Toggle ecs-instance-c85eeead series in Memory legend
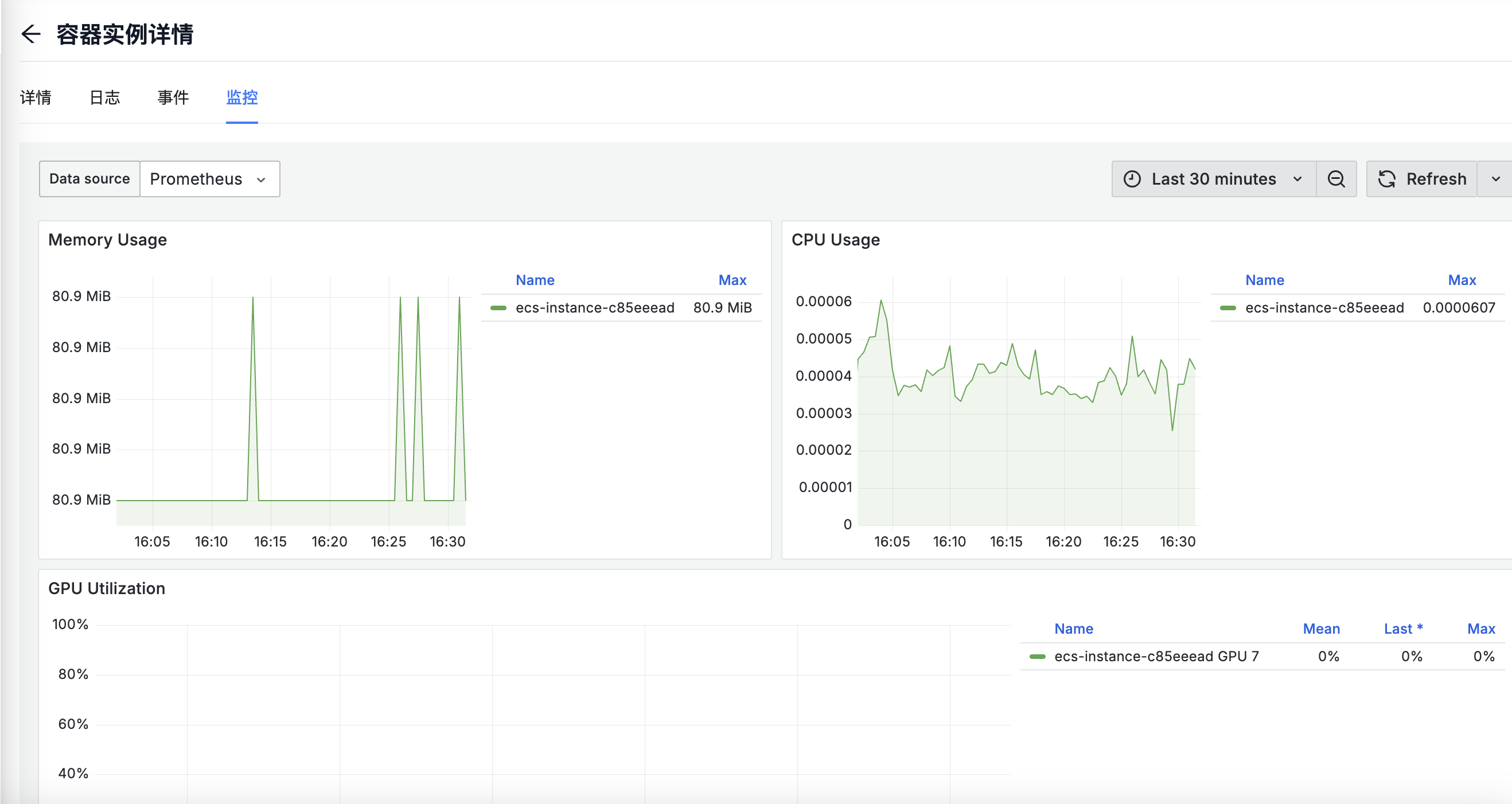 (x=595, y=308)
